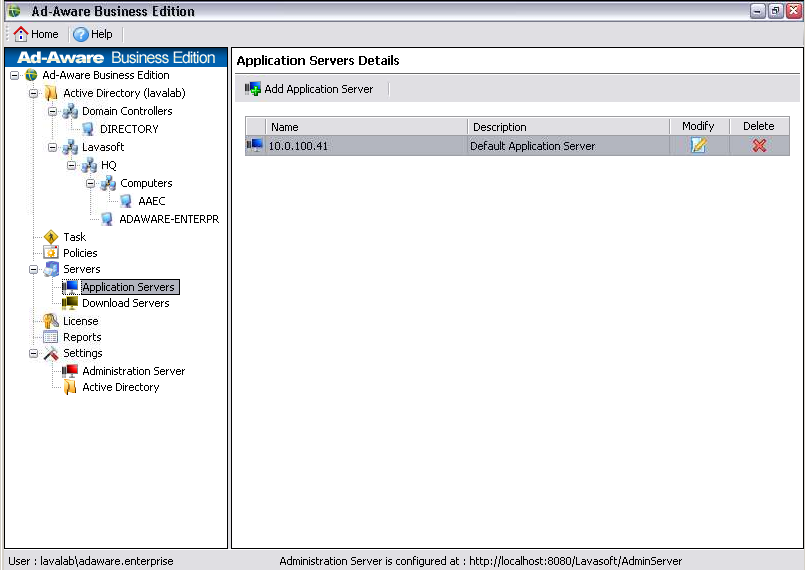This screenshot has height=570, width=805.
Task: Open Policies in the tree
Action: pyautogui.click(x=80, y=253)
